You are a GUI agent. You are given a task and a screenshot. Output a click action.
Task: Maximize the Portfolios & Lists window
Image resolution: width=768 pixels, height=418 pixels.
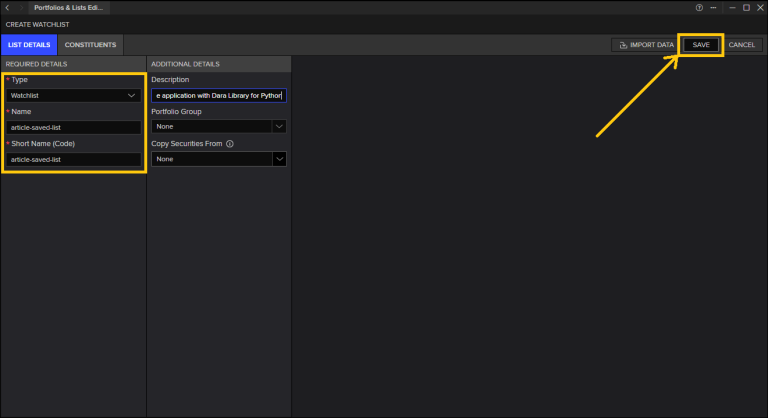(x=746, y=8)
